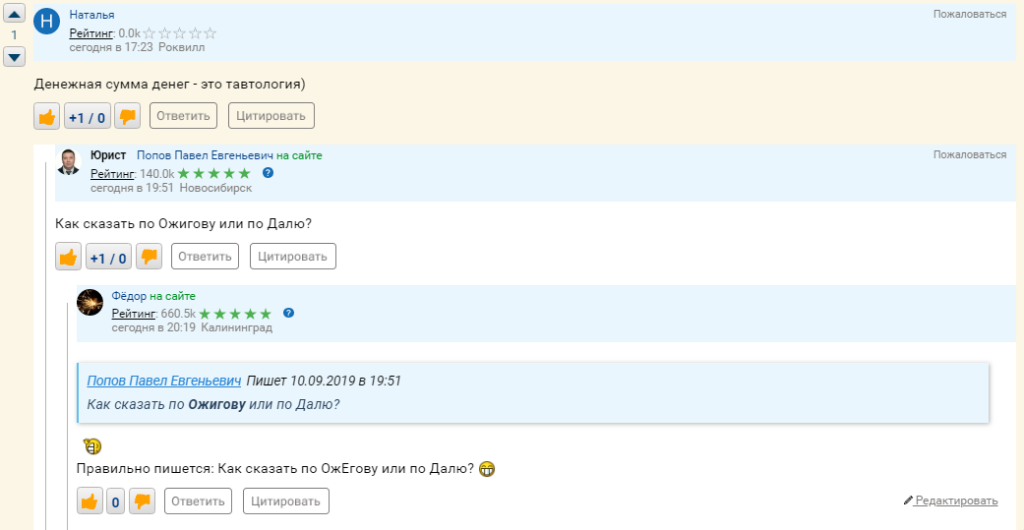Open rating help icon beside Попов's stars
This screenshot has height=530, width=1024.
tap(267, 173)
